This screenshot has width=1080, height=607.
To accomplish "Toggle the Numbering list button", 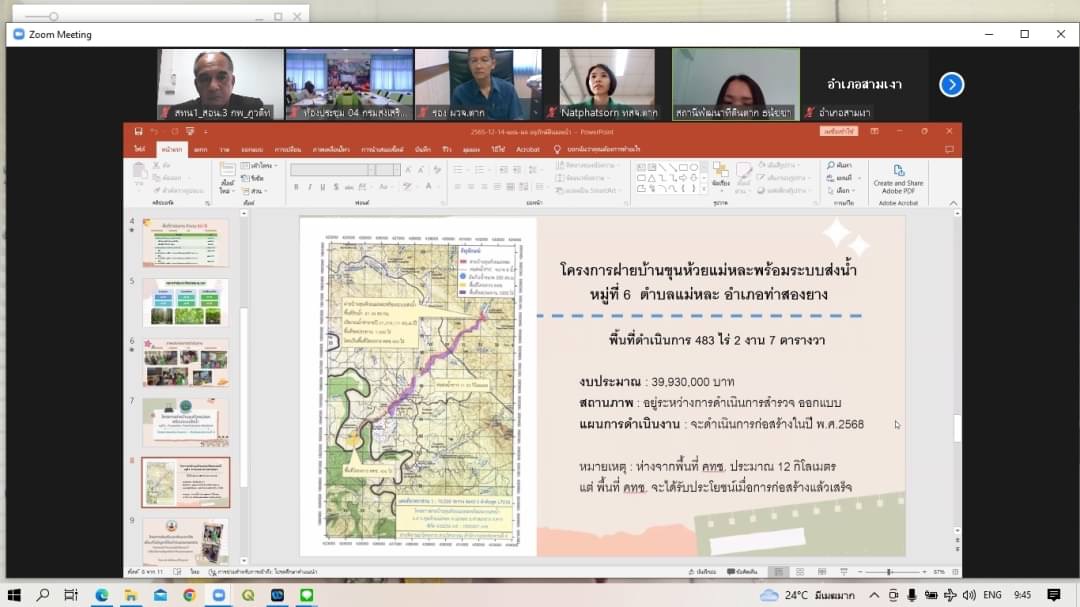I will pos(481,169).
